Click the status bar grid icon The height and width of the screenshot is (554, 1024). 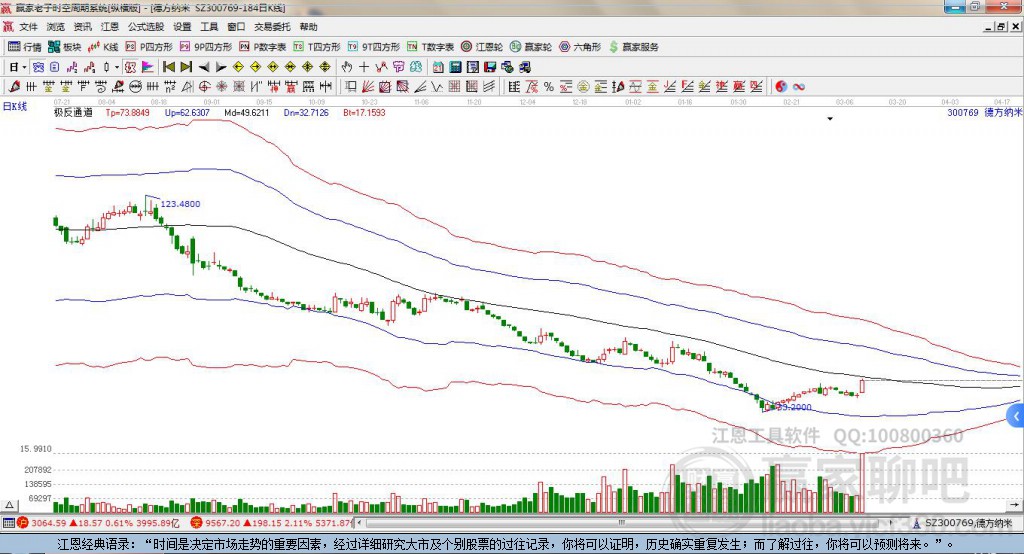pyautogui.click(x=8, y=523)
